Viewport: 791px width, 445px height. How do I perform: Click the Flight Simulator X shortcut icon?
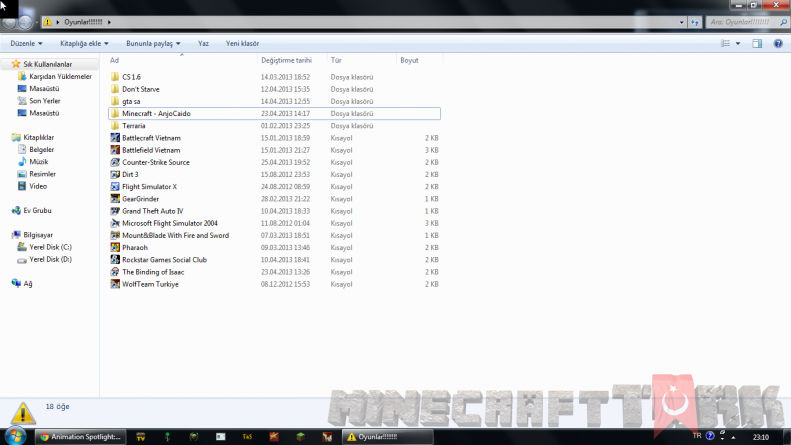[x=115, y=187]
